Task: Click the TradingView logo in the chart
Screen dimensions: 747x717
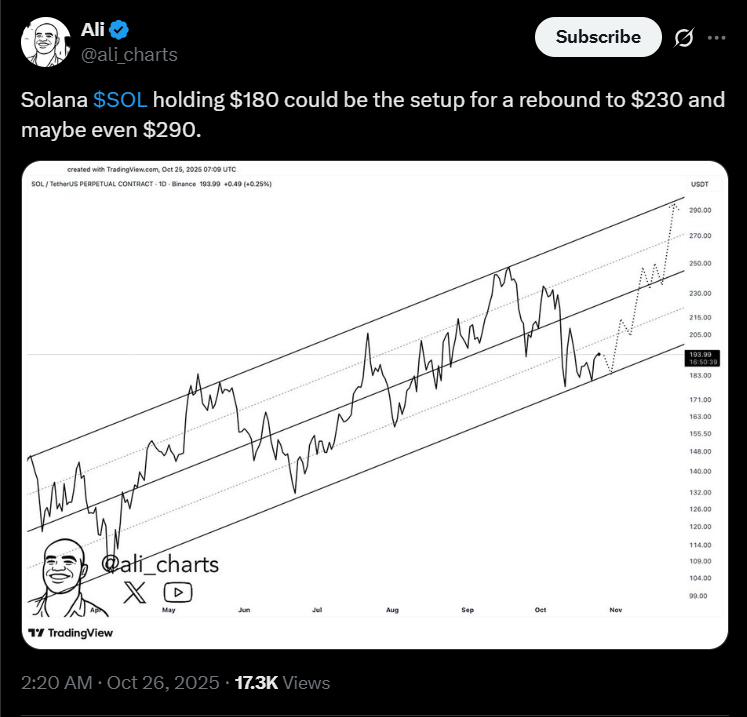Action: 71,633
